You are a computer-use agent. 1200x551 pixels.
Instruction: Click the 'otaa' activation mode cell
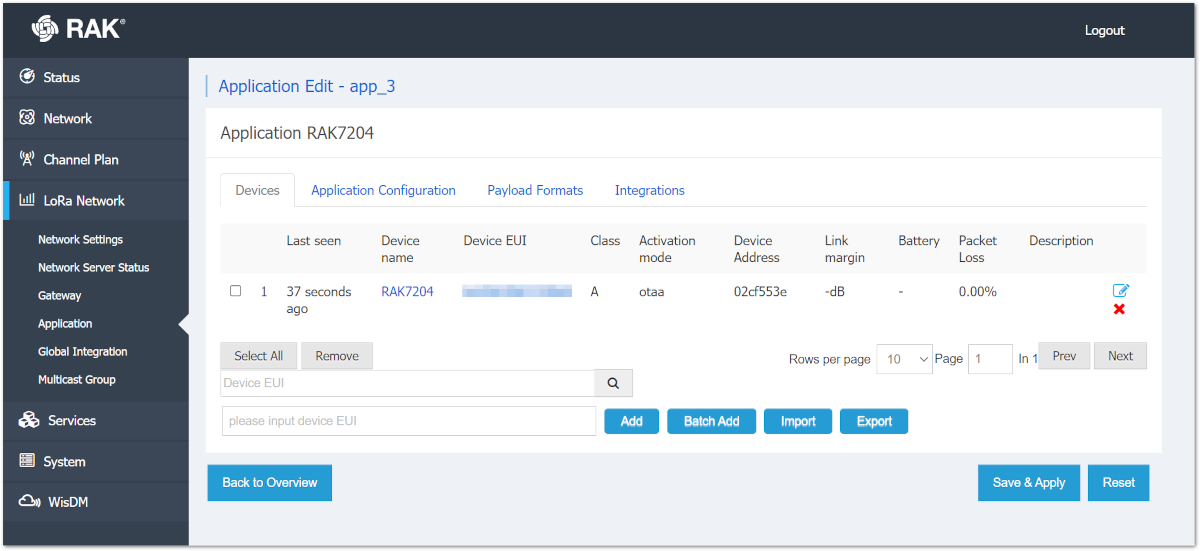[652, 292]
